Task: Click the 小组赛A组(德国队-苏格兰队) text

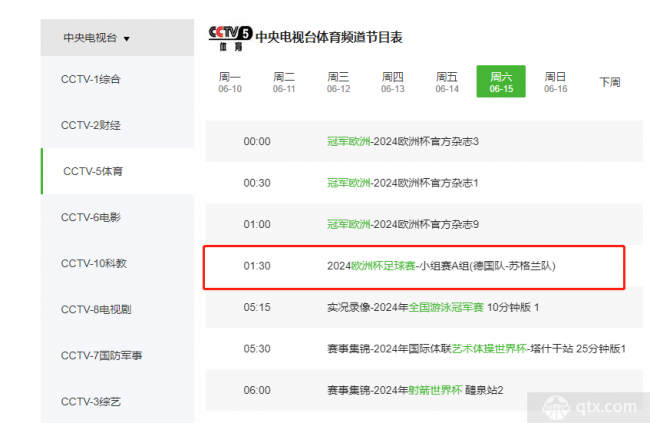Action: [x=488, y=266]
